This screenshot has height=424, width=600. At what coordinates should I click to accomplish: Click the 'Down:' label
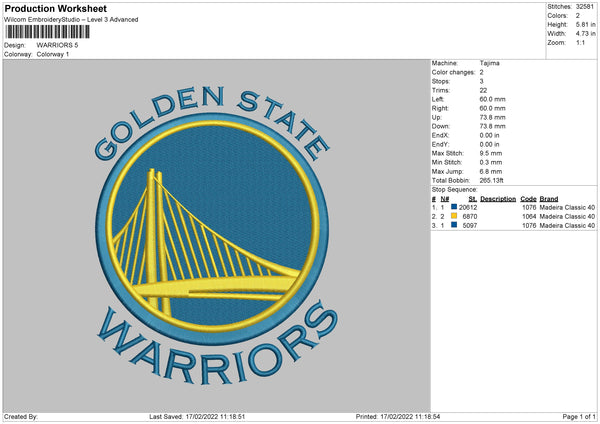click(x=440, y=126)
